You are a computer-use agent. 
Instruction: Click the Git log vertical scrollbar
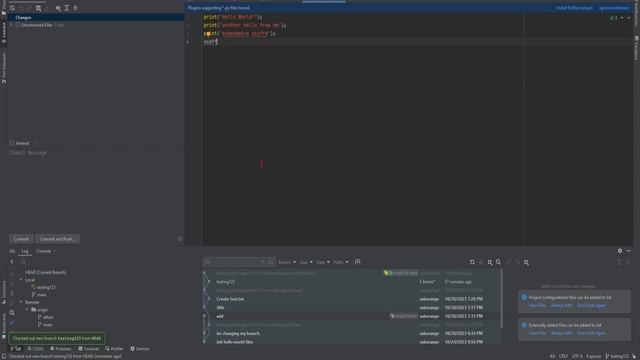point(501,298)
